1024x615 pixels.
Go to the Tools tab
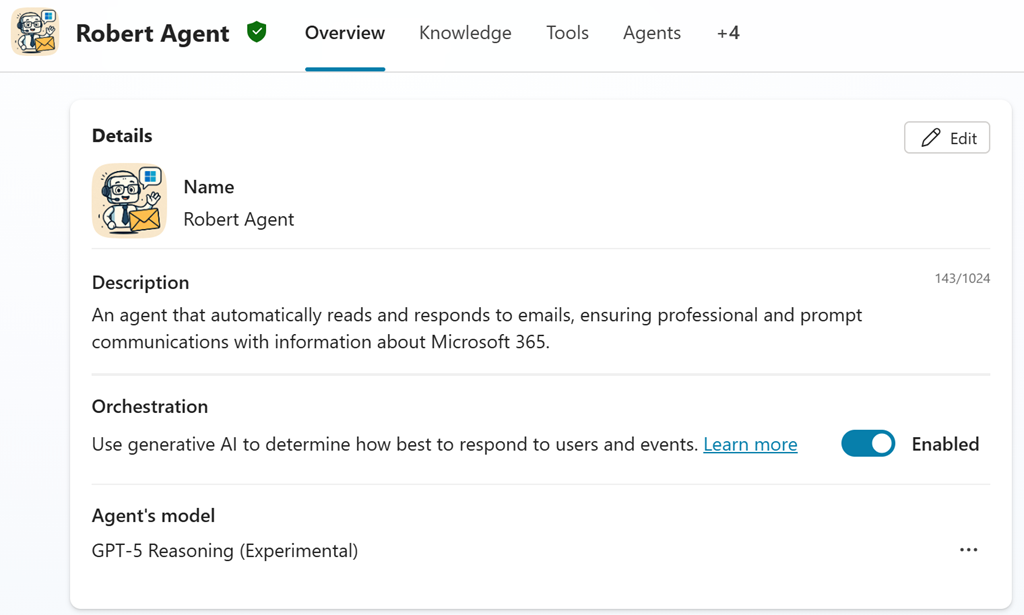(x=567, y=33)
